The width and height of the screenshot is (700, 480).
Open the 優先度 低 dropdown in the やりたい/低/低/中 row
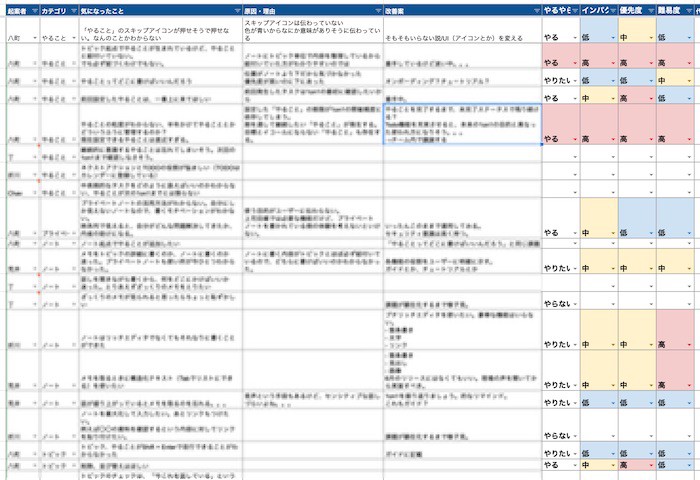pyautogui.click(x=651, y=81)
